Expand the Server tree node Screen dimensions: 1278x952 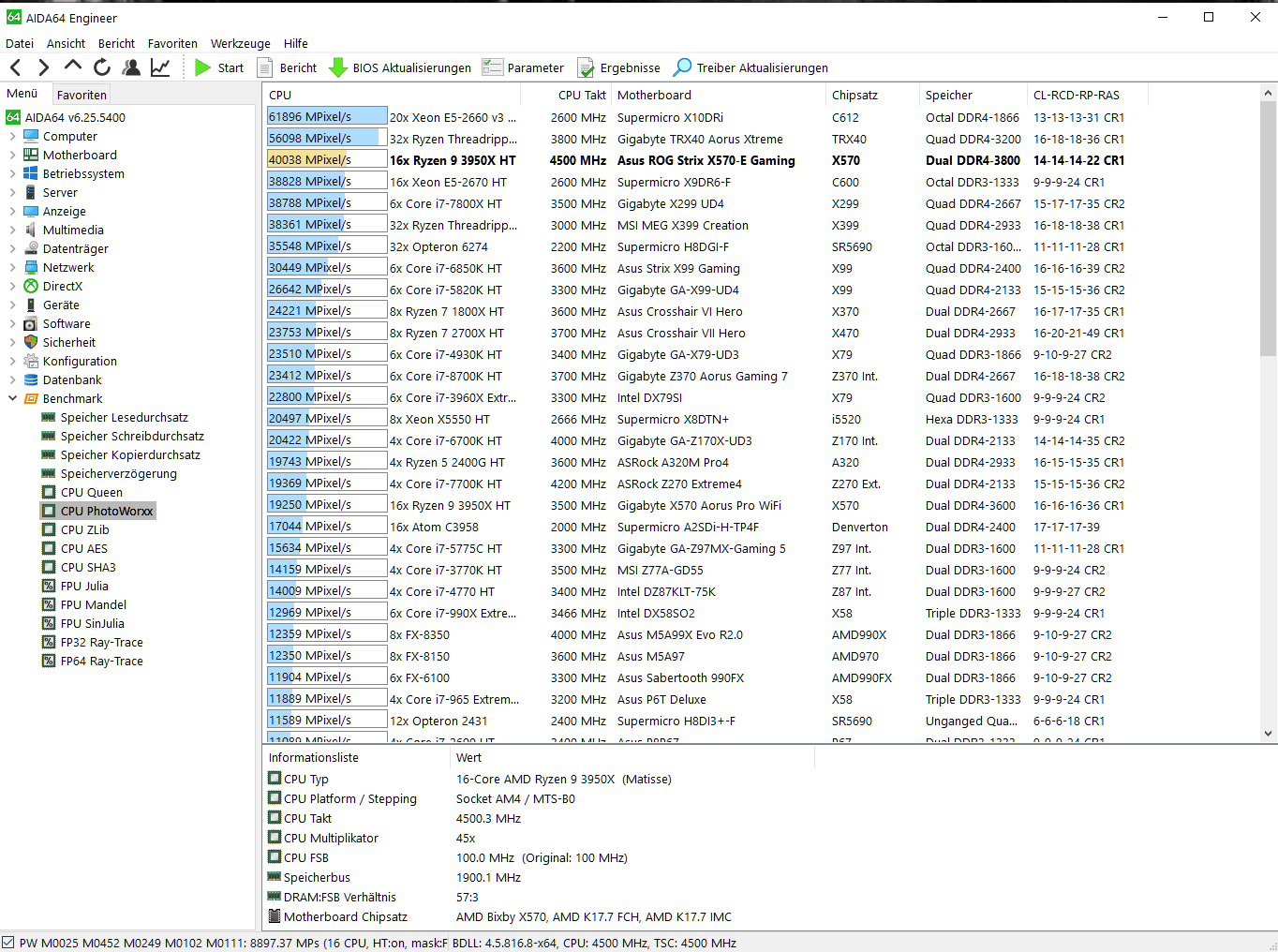(12, 192)
